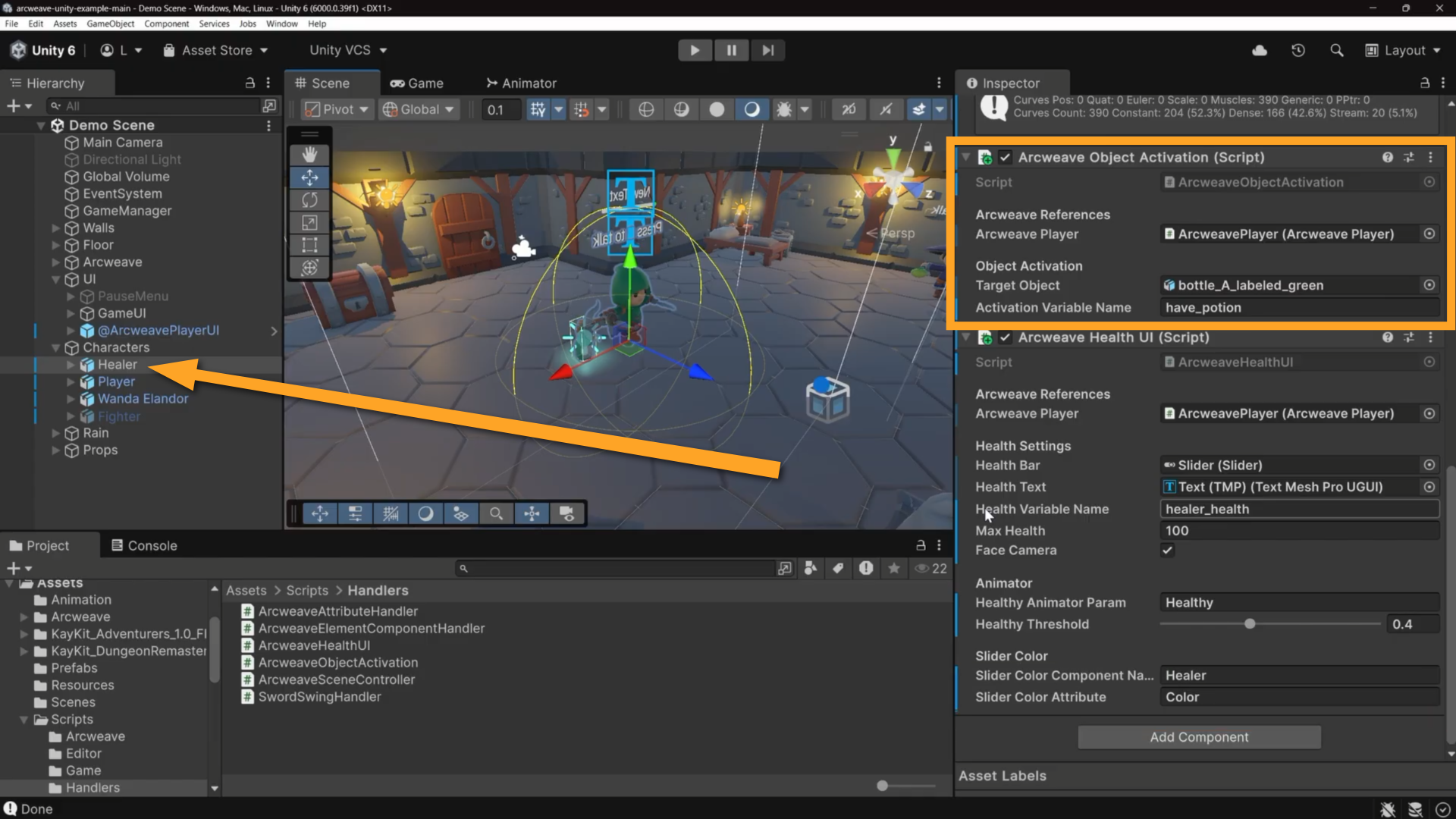This screenshot has width=1456, height=819.
Task: Toggle hidden packages visibility count
Action: point(931,568)
